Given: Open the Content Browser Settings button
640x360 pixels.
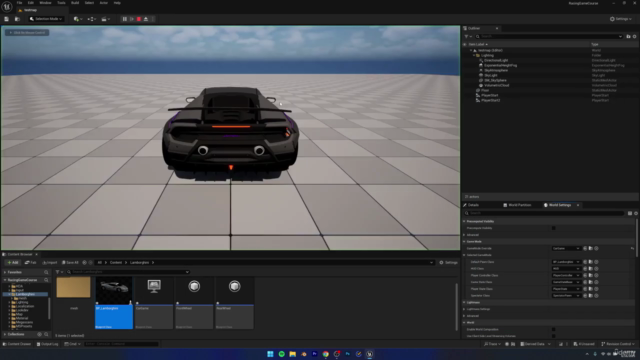Looking at the screenshot, I should [449, 262].
